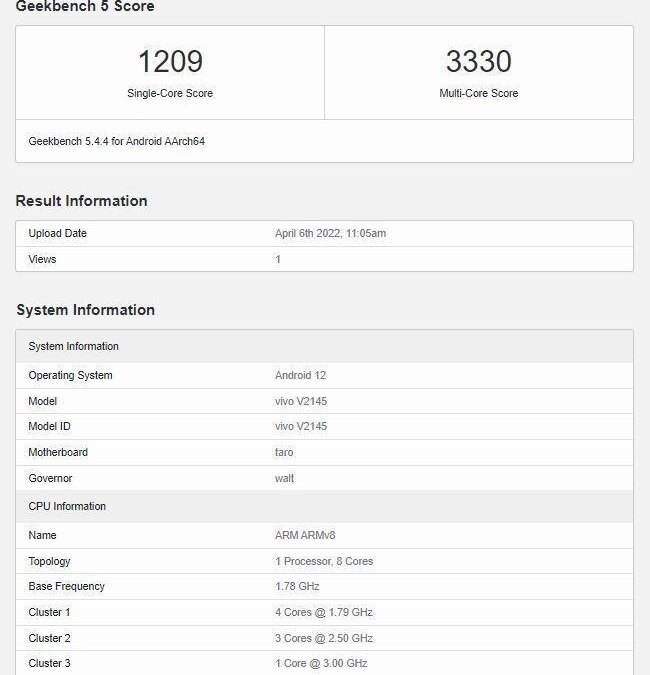This screenshot has width=650, height=675.
Task: Select the Android 12 operating system value
Action: (300, 376)
